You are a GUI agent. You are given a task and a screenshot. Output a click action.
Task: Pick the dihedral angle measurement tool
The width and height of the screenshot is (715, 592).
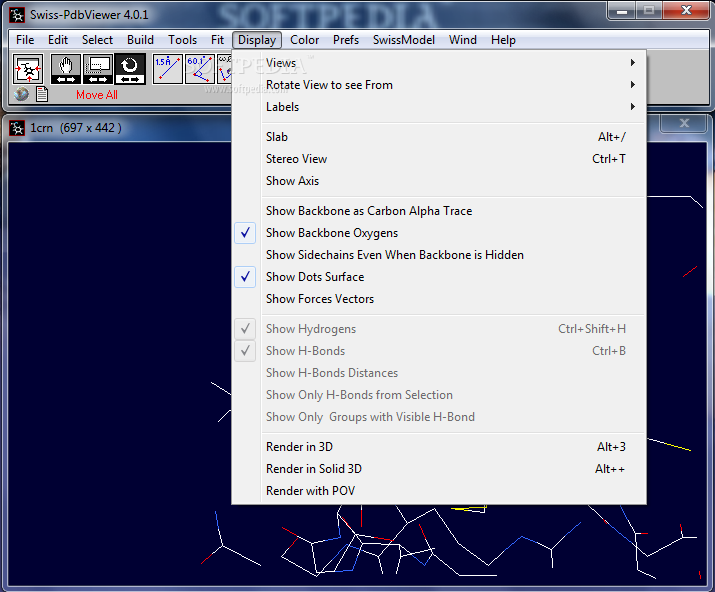[x=224, y=69]
